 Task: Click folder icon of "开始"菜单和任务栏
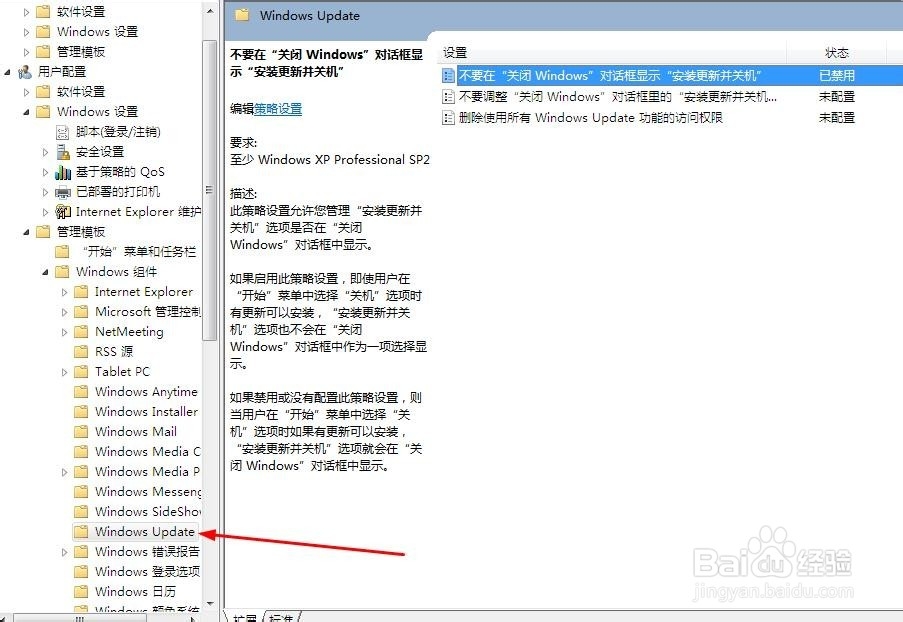pos(62,252)
